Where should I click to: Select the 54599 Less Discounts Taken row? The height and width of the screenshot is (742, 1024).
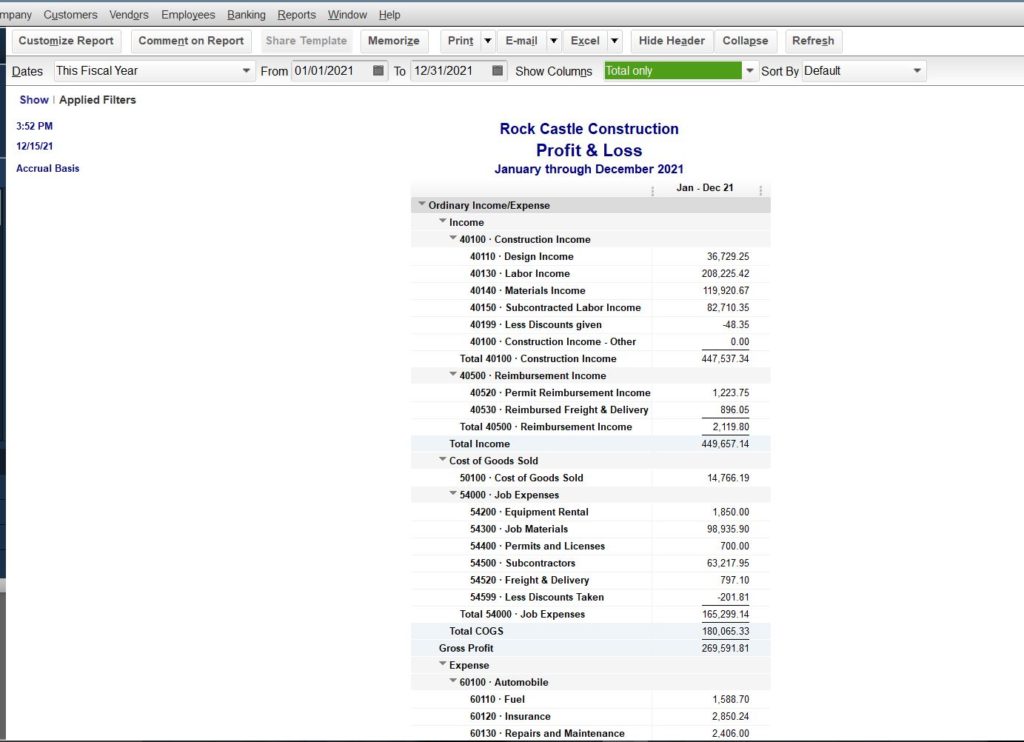(590, 597)
